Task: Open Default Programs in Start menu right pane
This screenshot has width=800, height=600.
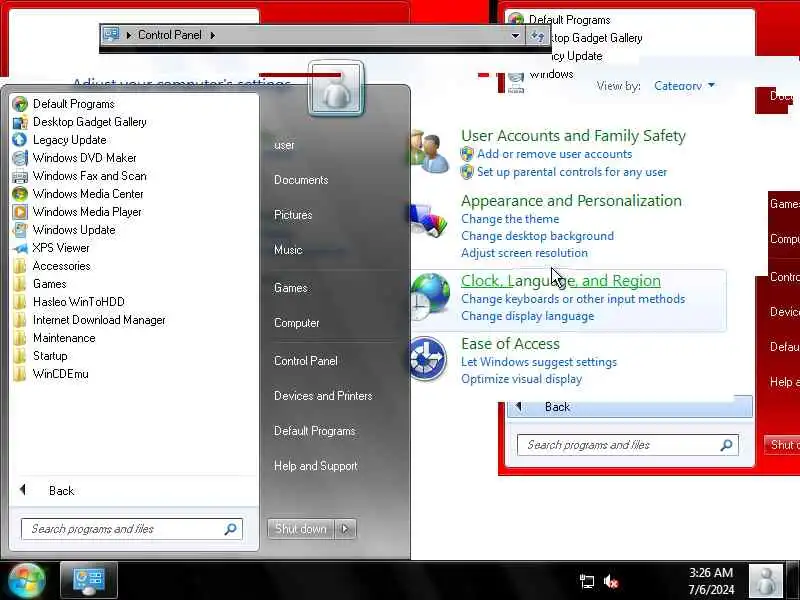Action: pyautogui.click(x=314, y=431)
